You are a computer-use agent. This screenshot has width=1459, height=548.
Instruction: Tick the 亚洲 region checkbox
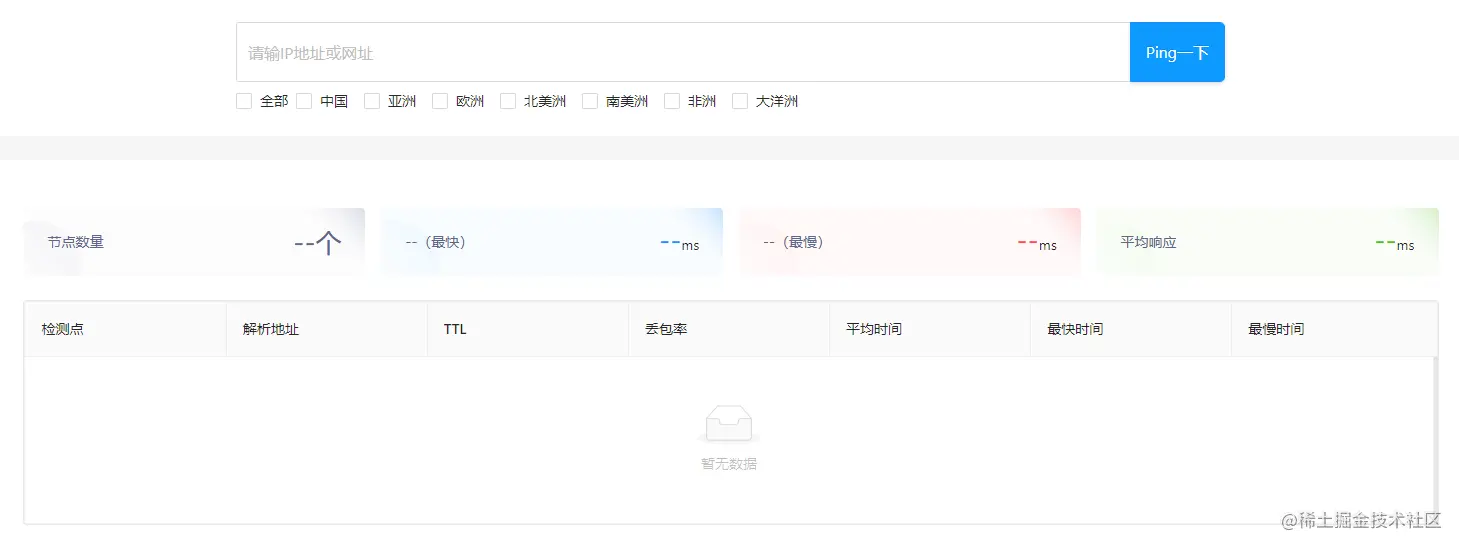coord(372,101)
